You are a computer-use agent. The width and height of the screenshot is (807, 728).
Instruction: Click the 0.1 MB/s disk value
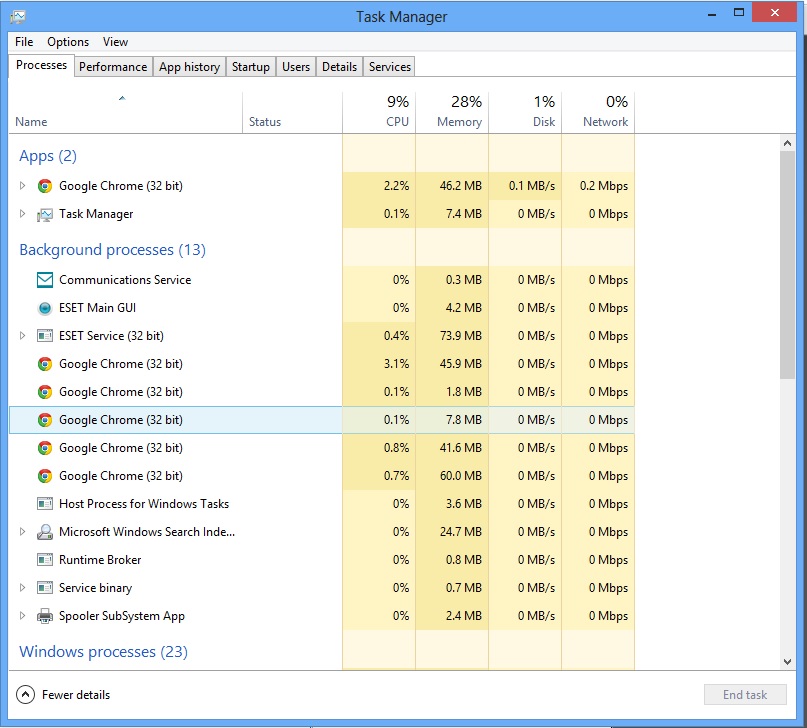coord(532,186)
